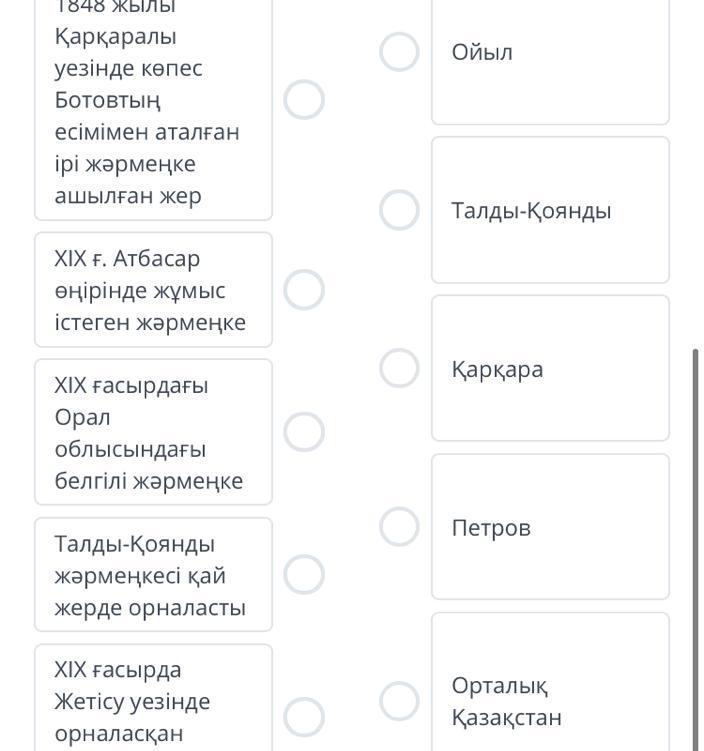The width and height of the screenshot is (704, 751).
Task: Click the Талды-Қоянды жәрмеңкесі қай жерде card
Action: tap(153, 575)
